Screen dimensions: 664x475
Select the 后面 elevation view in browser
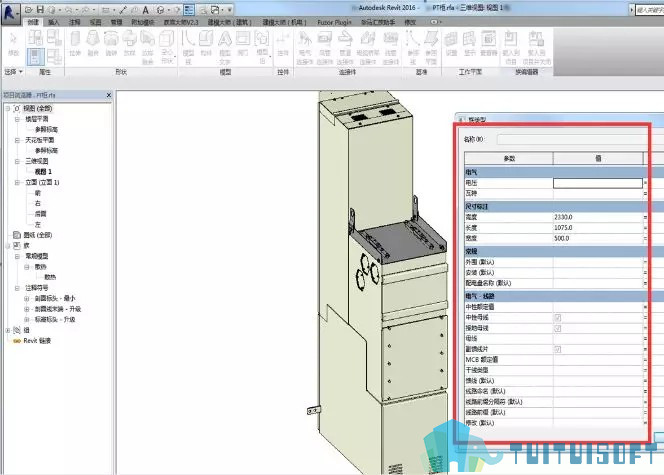[x=40, y=214]
